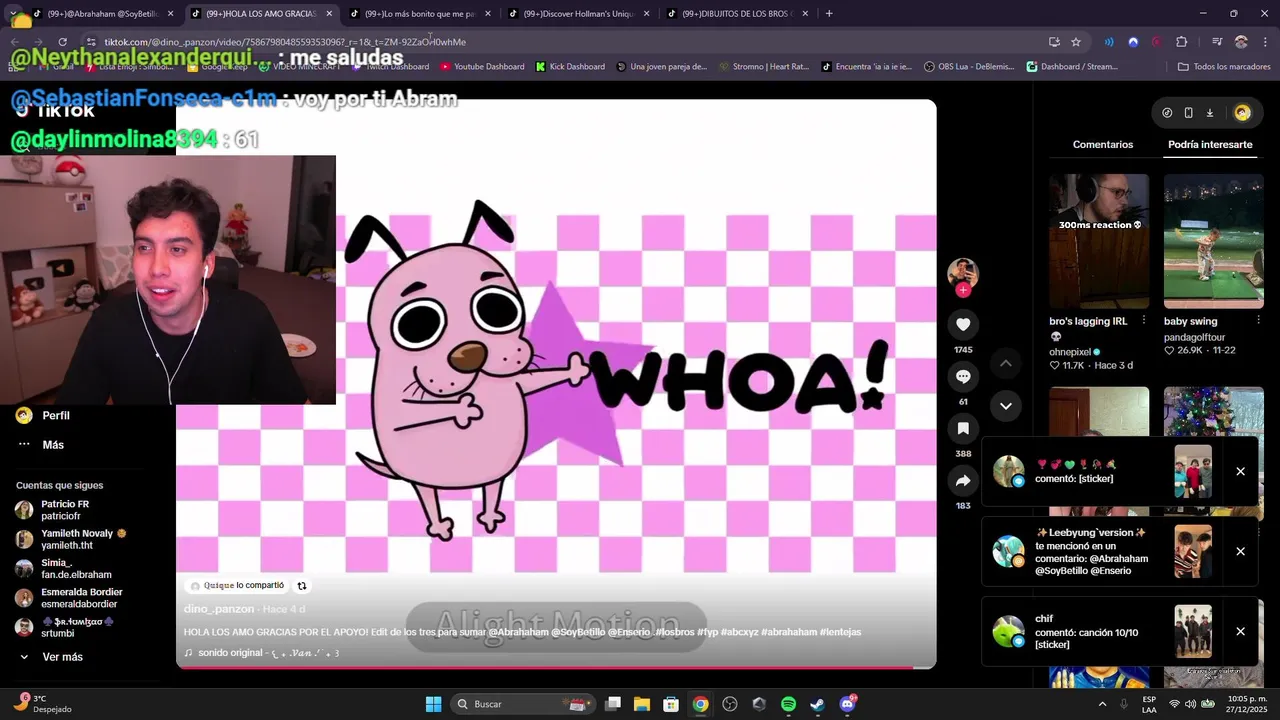This screenshot has width=1280, height=720.
Task: Open Spotify from the taskbar
Action: point(788,704)
